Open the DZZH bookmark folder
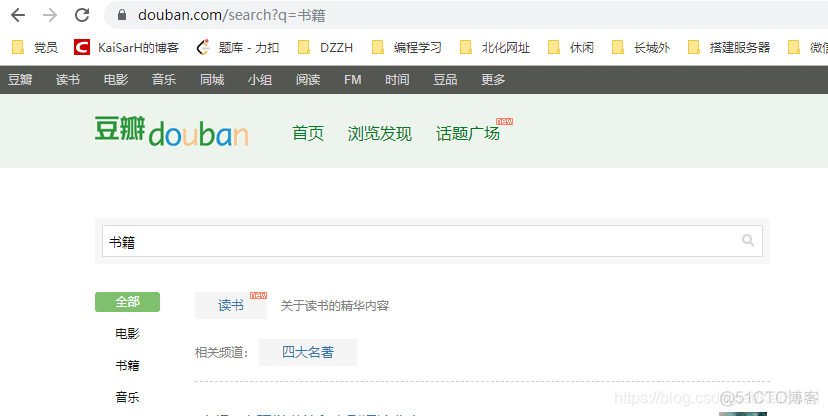Image resolution: width=828 pixels, height=416 pixels. click(325, 48)
